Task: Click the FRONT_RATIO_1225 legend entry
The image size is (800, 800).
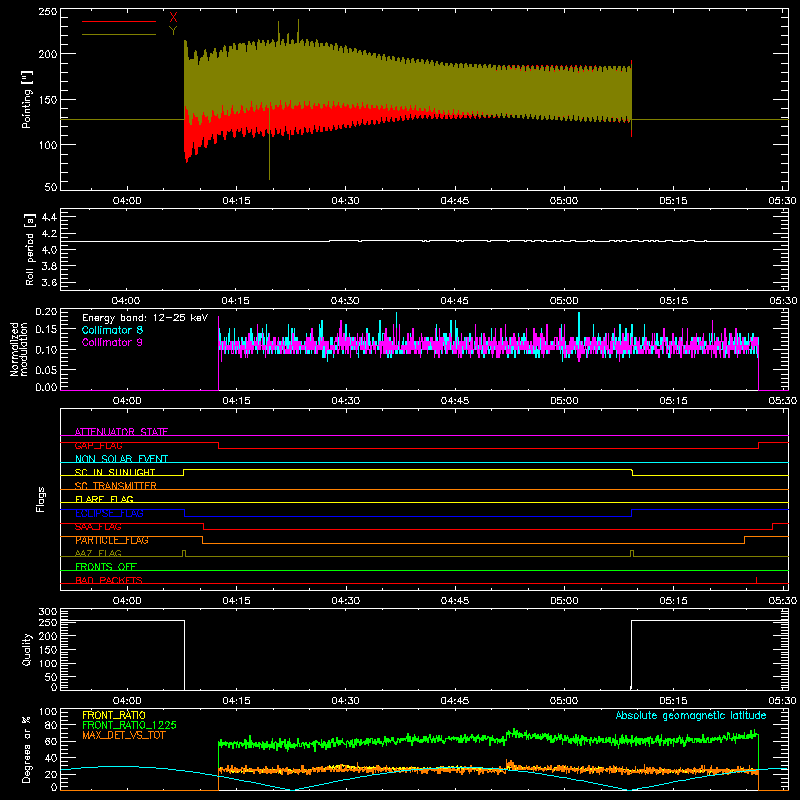Action: [x=130, y=725]
